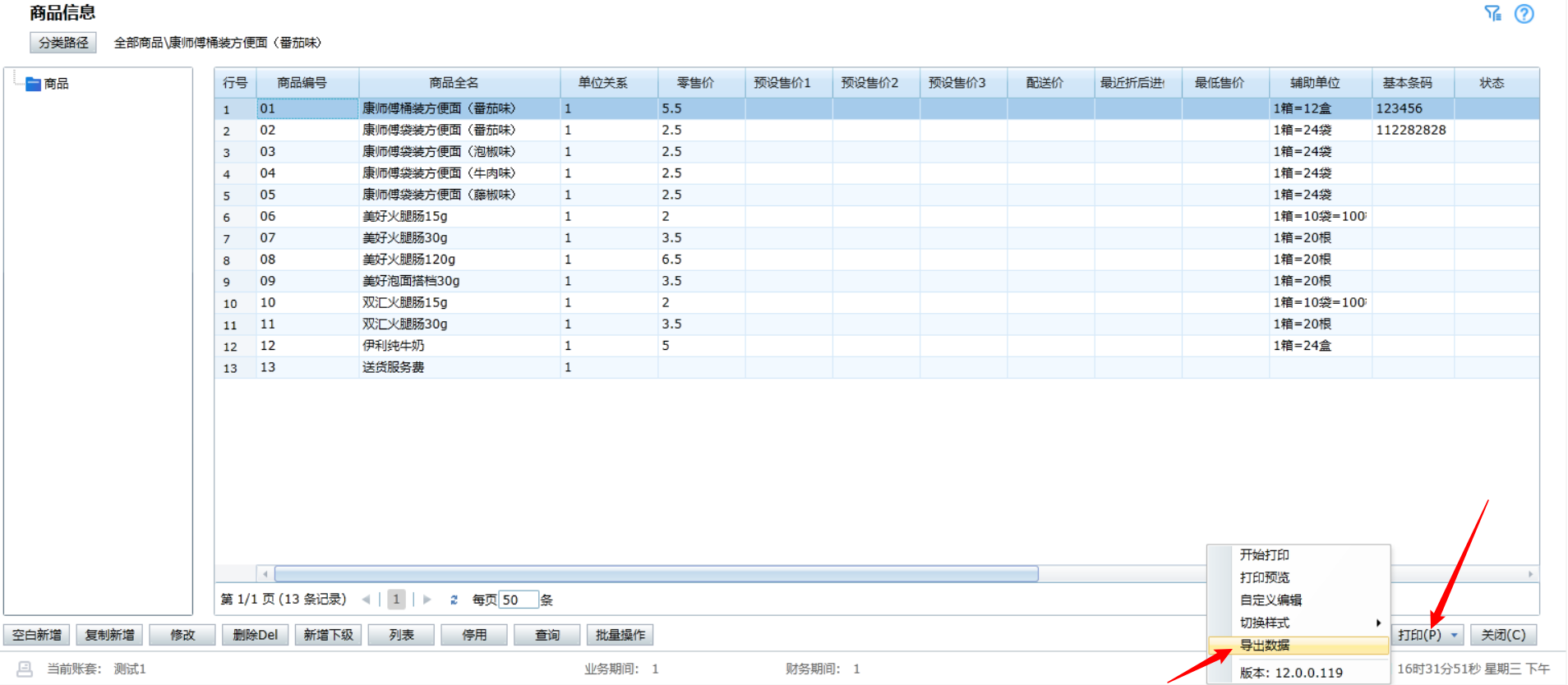Click the blue 商品 folder icon
The image size is (1568, 685).
pos(33,84)
